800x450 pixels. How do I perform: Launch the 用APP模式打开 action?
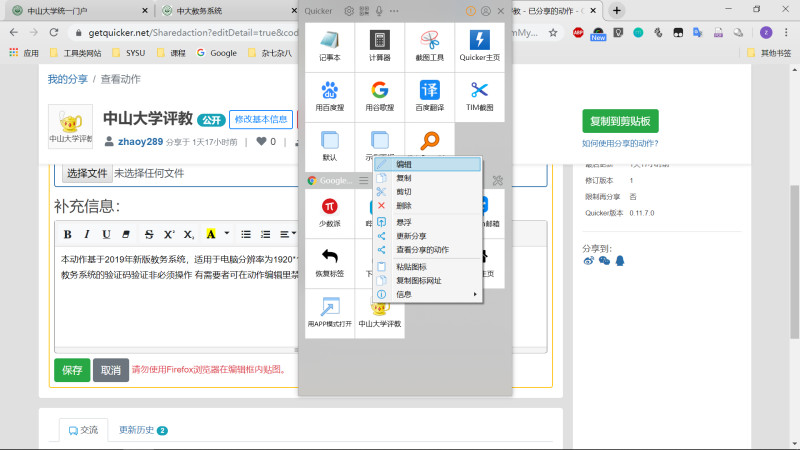click(330, 313)
